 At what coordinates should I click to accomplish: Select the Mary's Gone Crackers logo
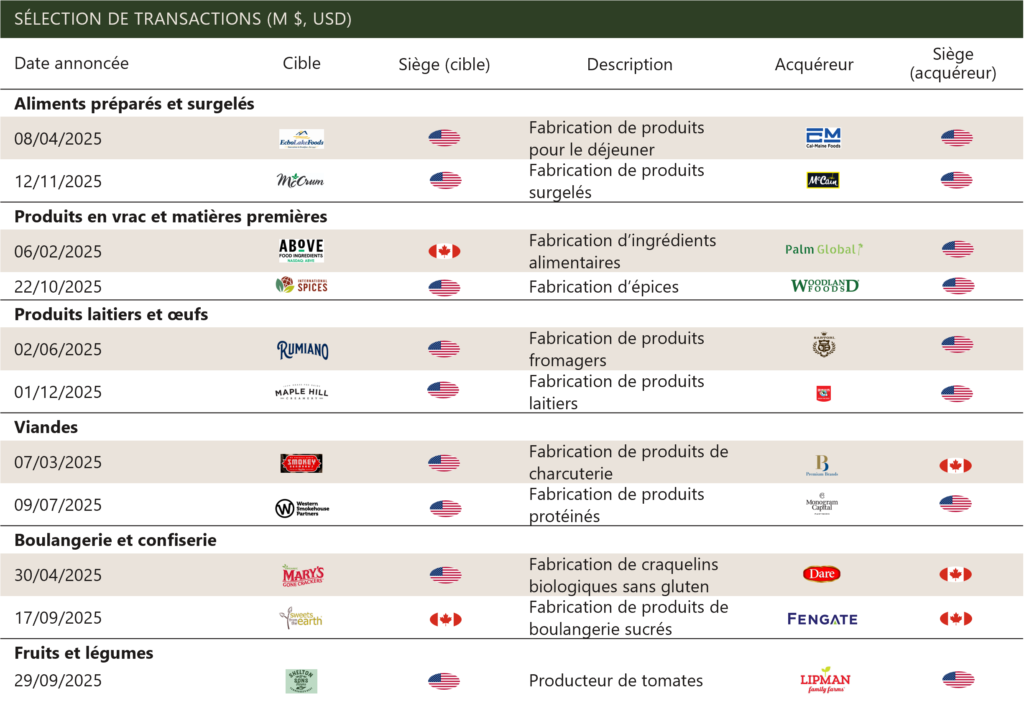[302, 575]
